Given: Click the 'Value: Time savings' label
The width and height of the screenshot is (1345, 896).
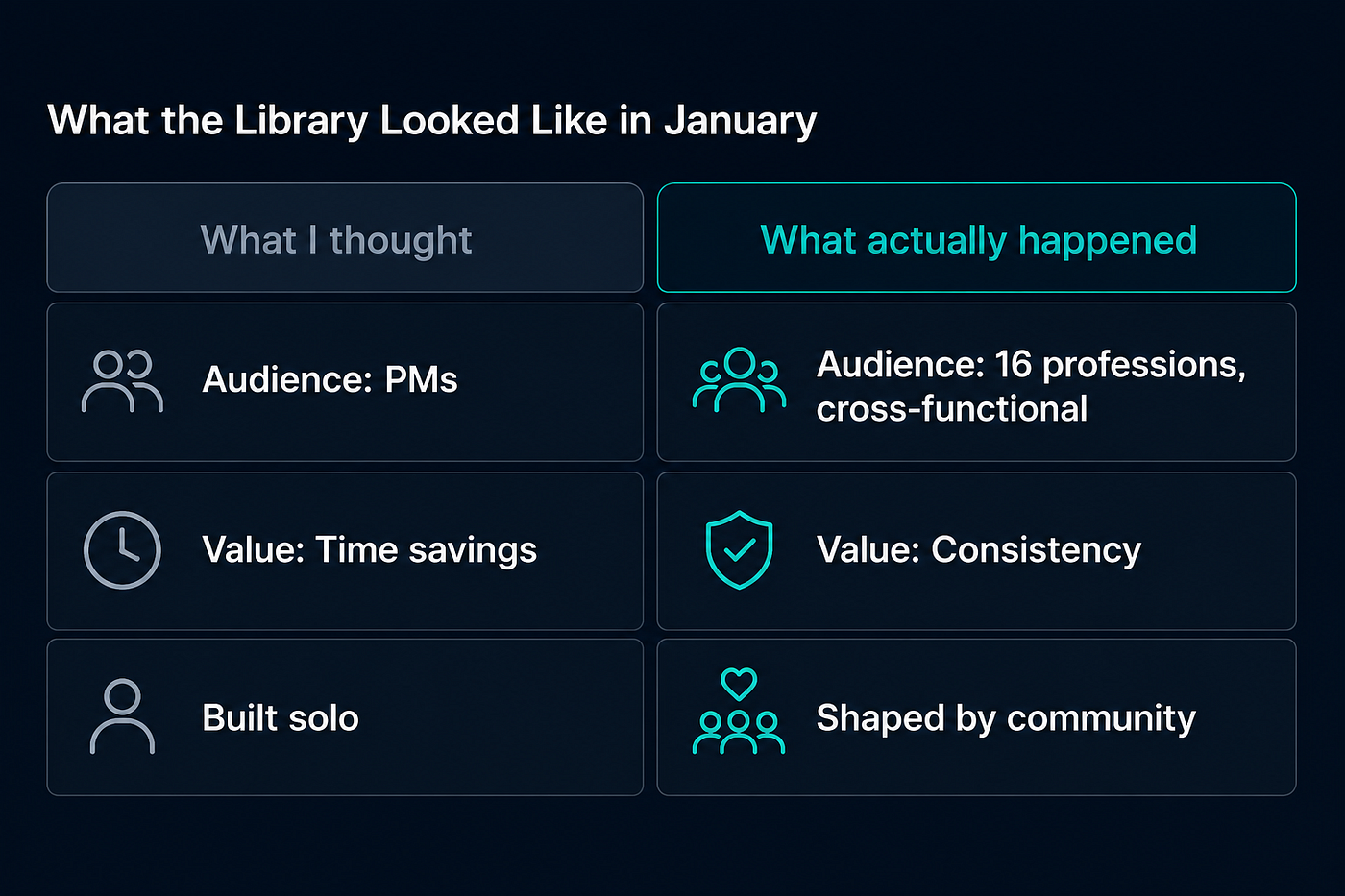Looking at the screenshot, I should pyautogui.click(x=370, y=550).
